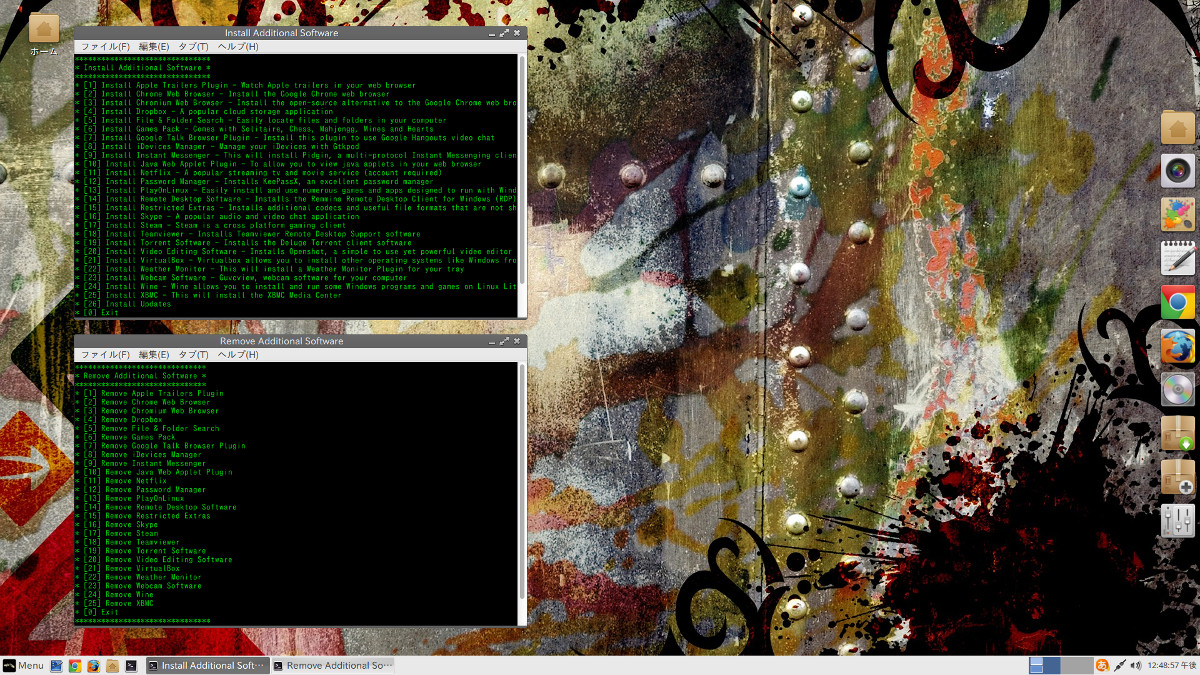Viewport: 1200px width, 675px height.
Task: Open the package icon with the plus sign
Action: point(1178,476)
